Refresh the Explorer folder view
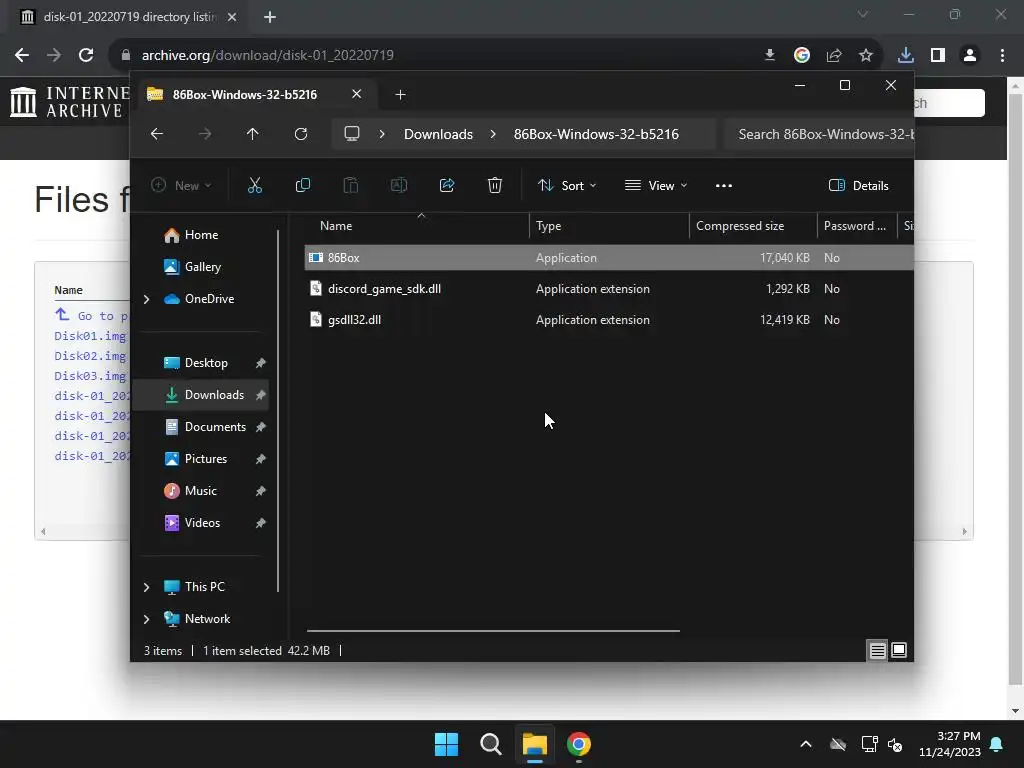1024x768 pixels. click(x=301, y=134)
